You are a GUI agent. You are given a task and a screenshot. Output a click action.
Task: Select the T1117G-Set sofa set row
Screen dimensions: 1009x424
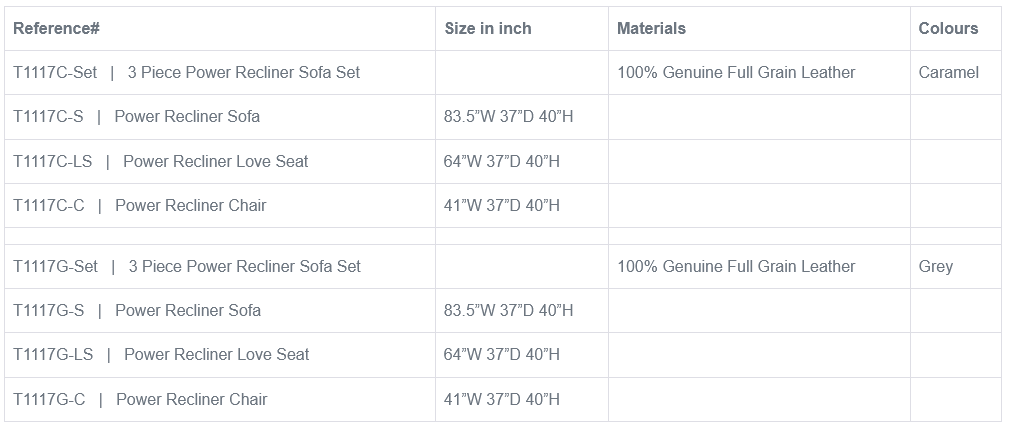click(x=187, y=267)
